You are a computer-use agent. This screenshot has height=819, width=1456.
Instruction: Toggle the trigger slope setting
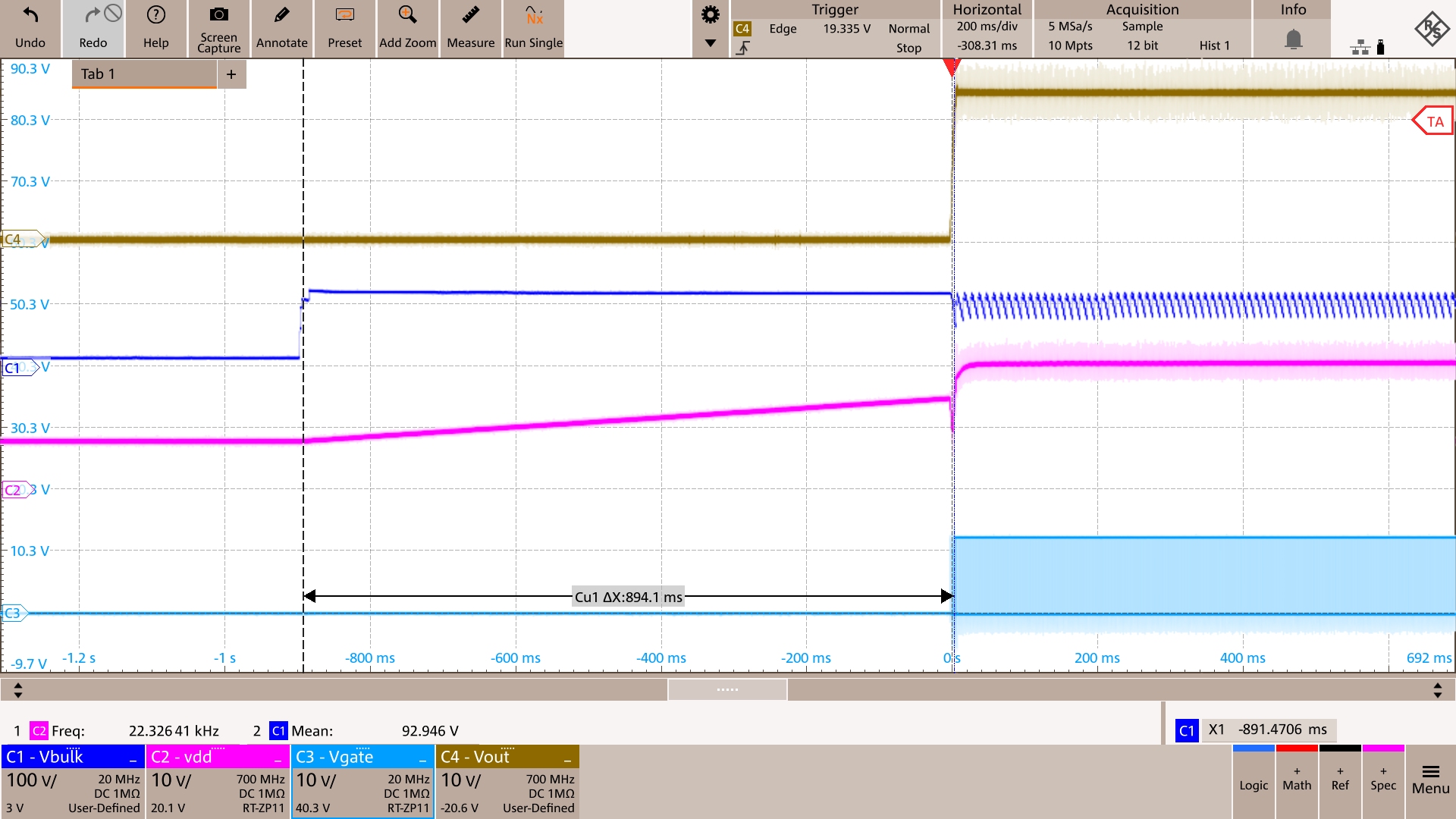(x=744, y=47)
